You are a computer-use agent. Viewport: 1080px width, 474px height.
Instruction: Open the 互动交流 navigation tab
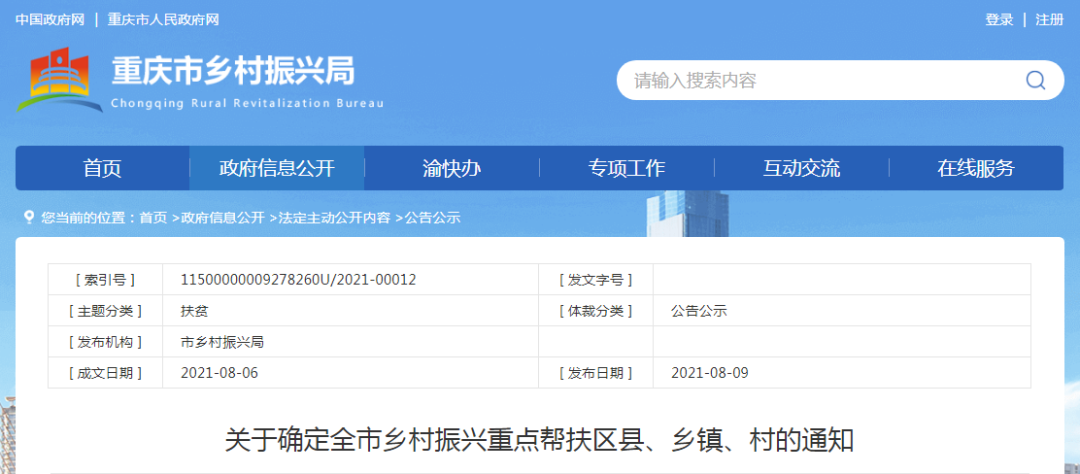[801, 168]
